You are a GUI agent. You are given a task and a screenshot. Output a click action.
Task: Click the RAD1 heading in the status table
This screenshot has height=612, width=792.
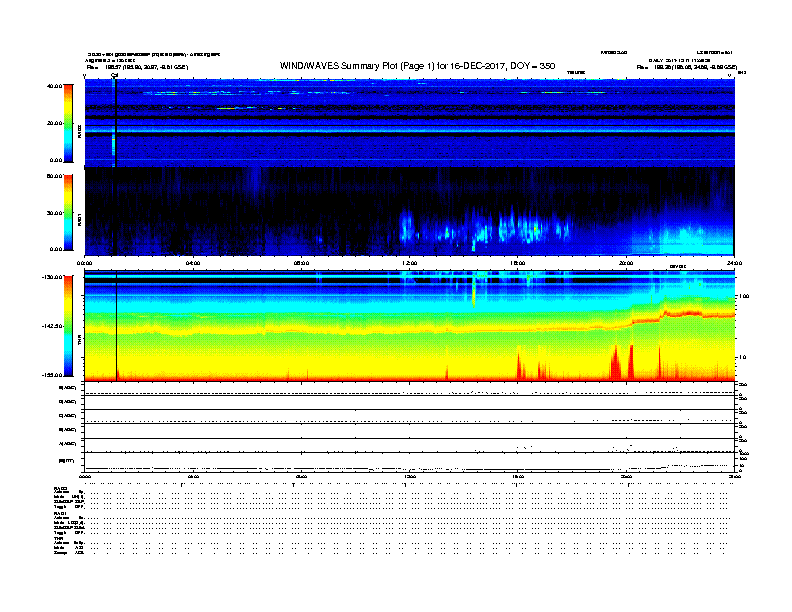coord(60,513)
